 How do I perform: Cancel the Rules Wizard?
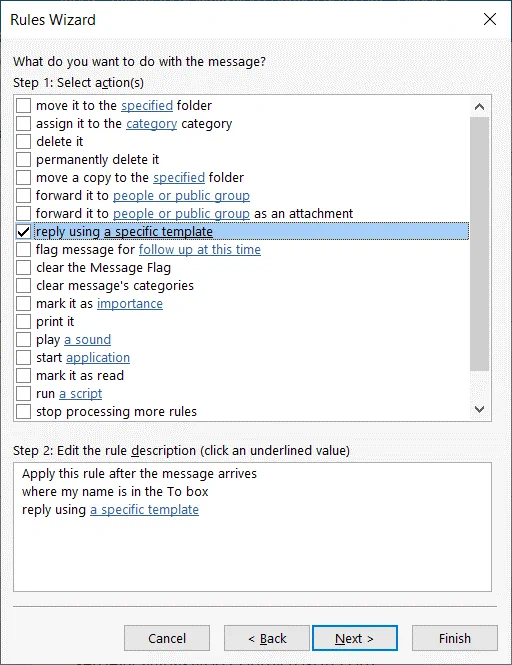167,638
